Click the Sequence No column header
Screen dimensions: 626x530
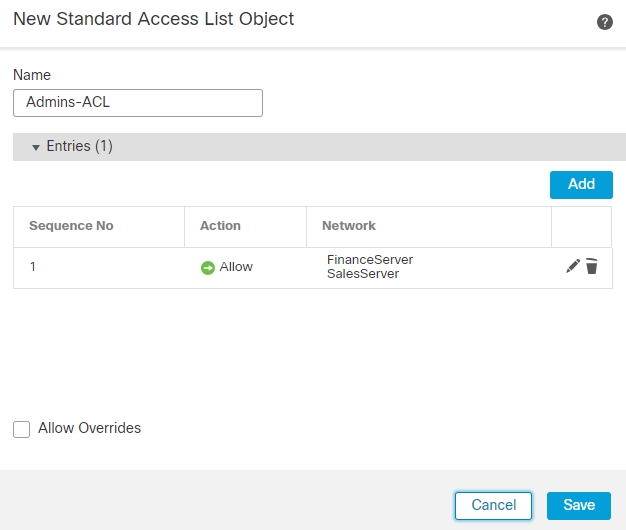click(71, 226)
